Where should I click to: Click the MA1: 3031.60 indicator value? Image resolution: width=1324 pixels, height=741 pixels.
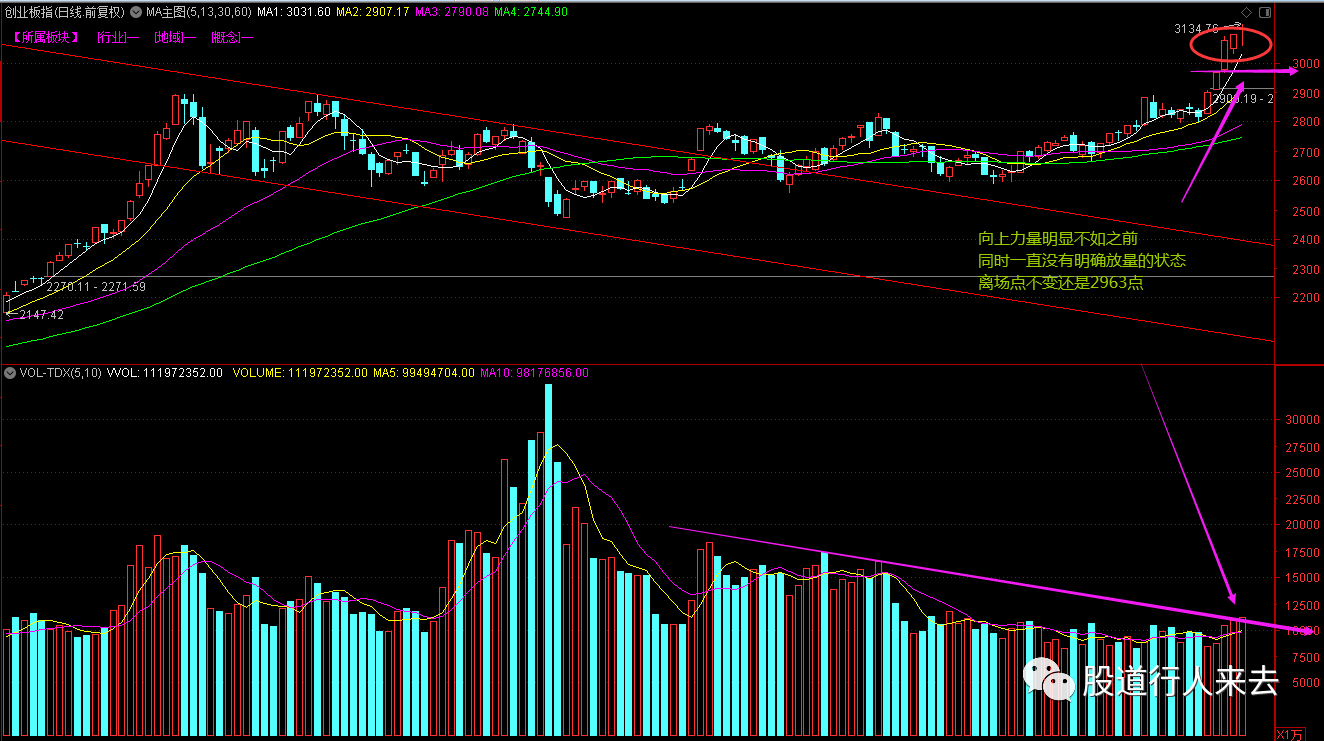293,12
